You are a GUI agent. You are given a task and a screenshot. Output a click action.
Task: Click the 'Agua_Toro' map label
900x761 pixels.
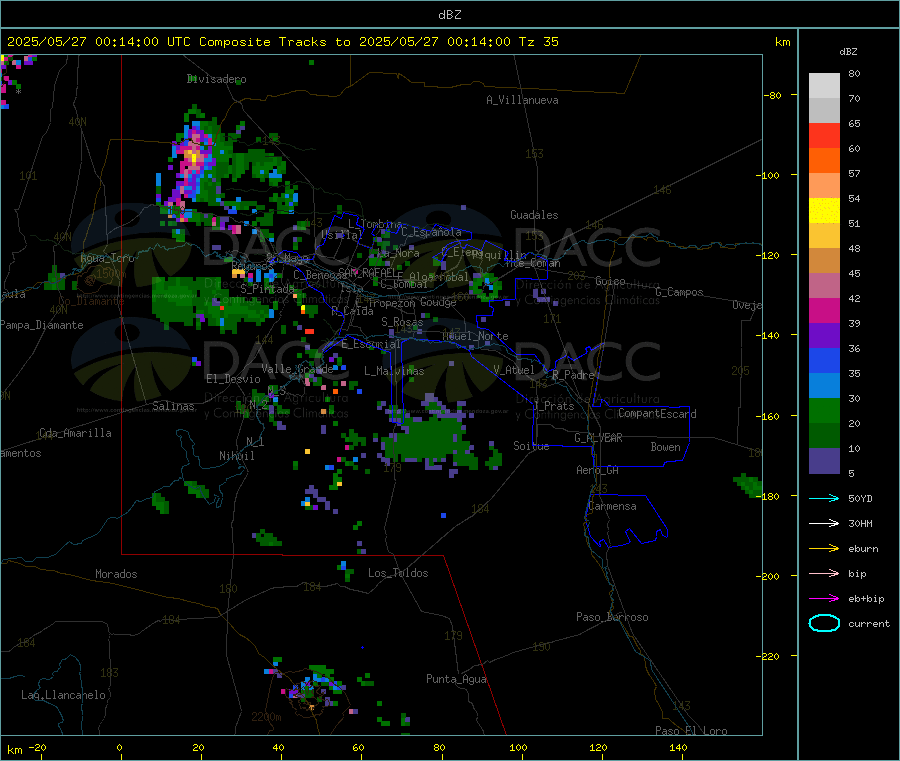point(107,258)
